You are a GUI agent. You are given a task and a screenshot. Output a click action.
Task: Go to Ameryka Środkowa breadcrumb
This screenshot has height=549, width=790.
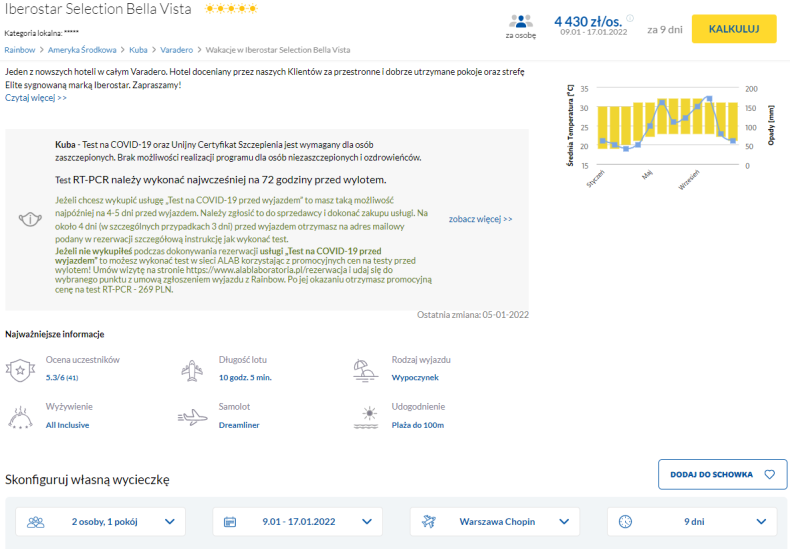click(82, 50)
